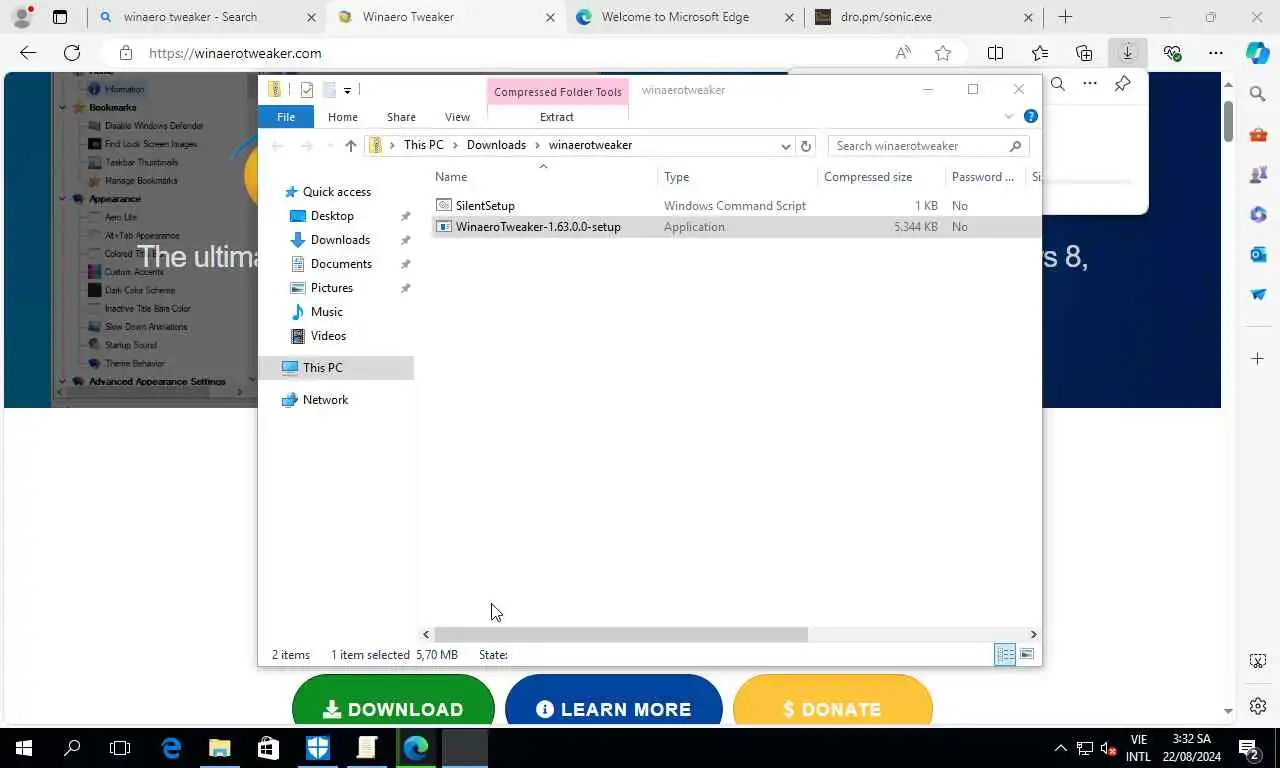Image resolution: width=1280 pixels, height=768 pixels.
Task: Switch to Share ribbon tab
Action: coord(401,117)
